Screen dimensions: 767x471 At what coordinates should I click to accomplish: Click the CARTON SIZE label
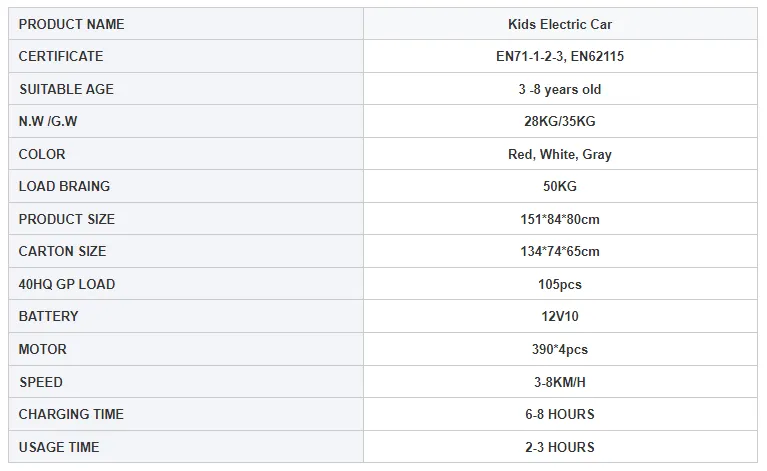(62, 251)
